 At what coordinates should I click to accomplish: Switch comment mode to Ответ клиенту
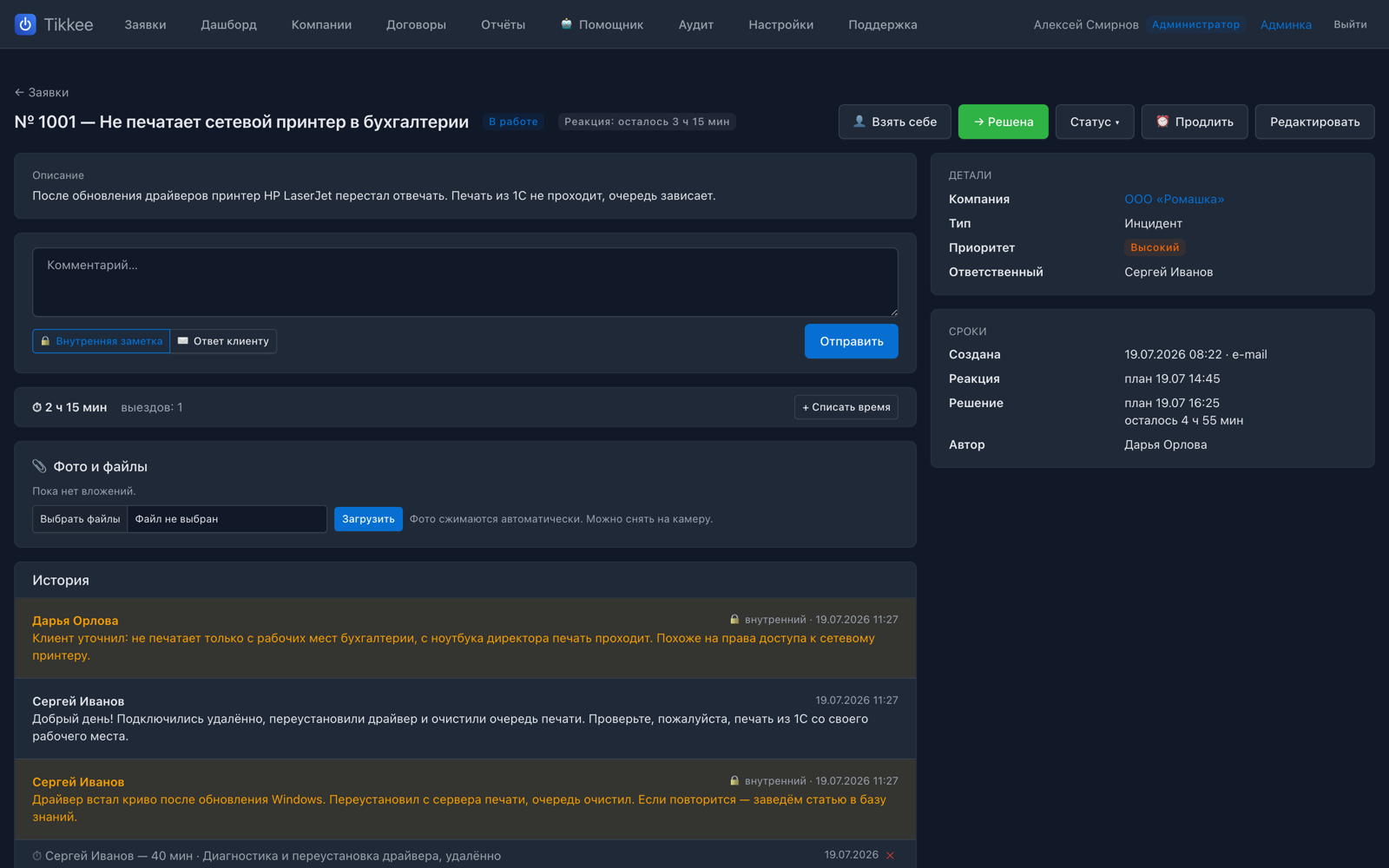[223, 341]
